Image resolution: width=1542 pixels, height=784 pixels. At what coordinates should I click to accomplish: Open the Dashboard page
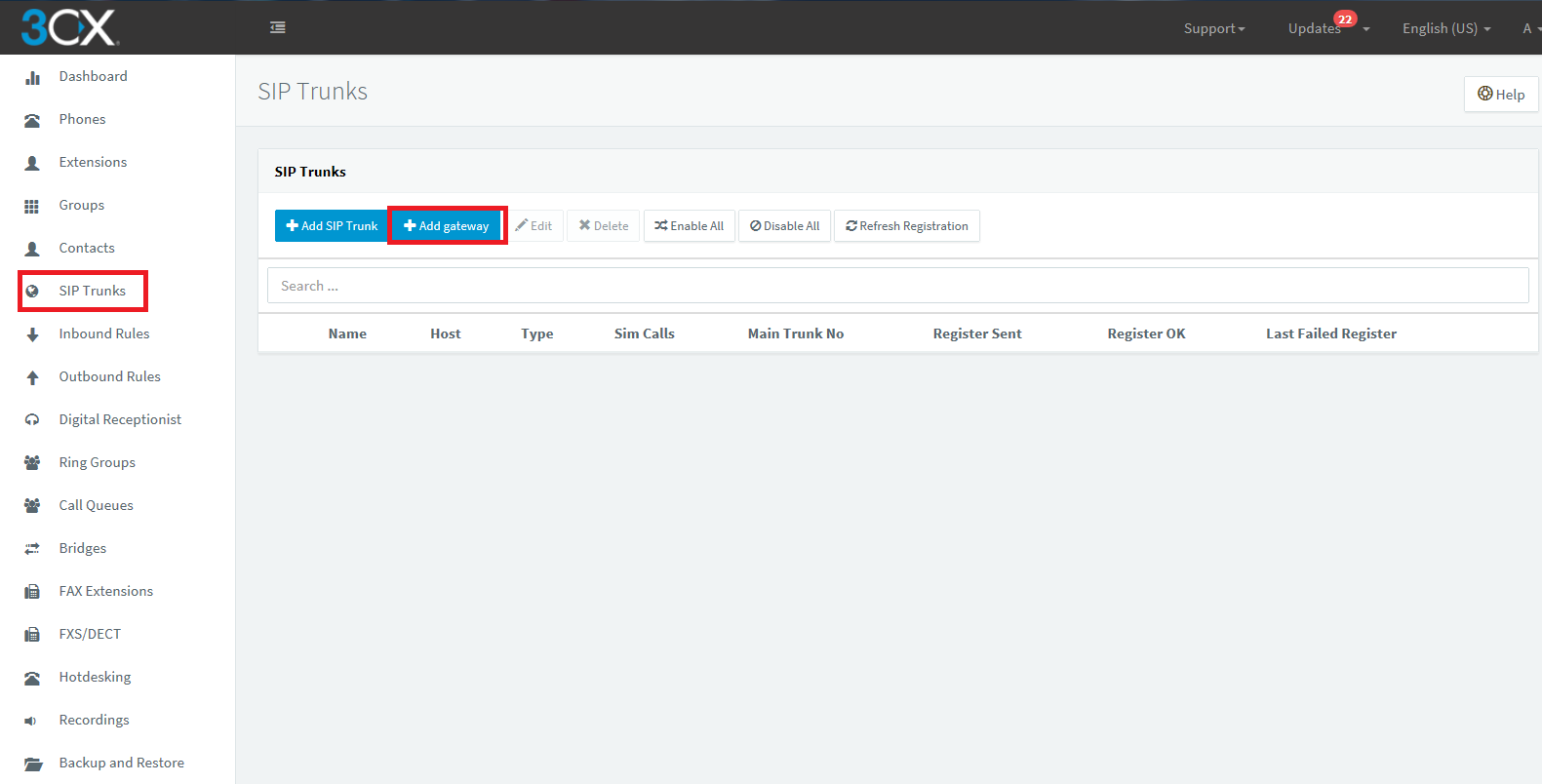[93, 76]
